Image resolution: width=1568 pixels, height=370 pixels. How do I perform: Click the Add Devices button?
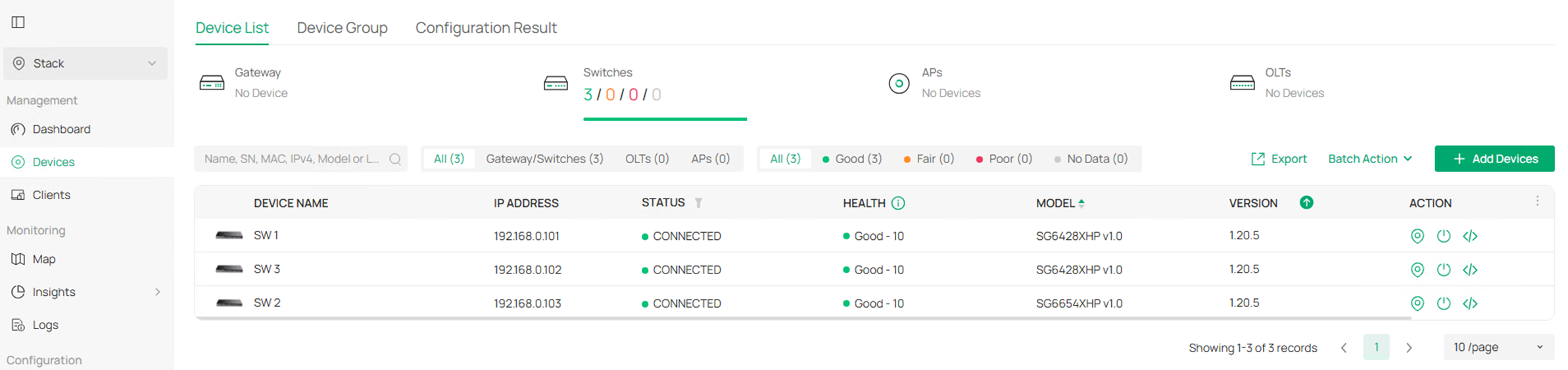tap(1494, 159)
